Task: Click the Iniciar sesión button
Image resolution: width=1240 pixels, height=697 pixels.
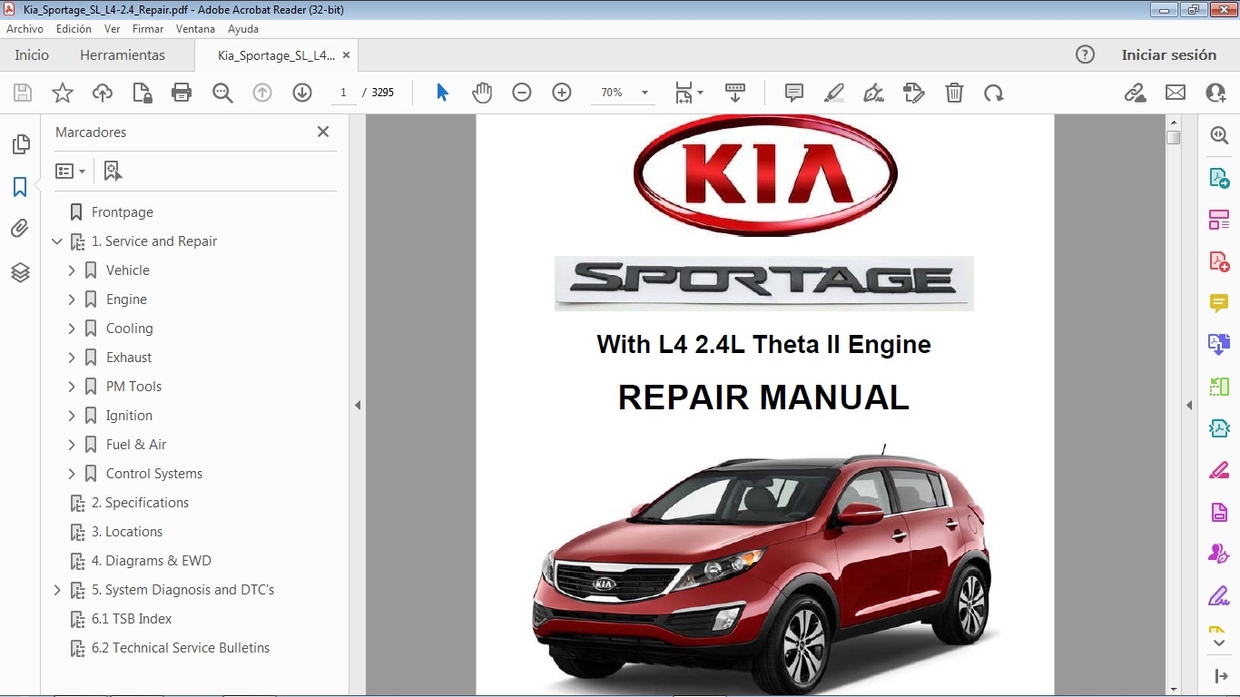Action: coord(1170,55)
